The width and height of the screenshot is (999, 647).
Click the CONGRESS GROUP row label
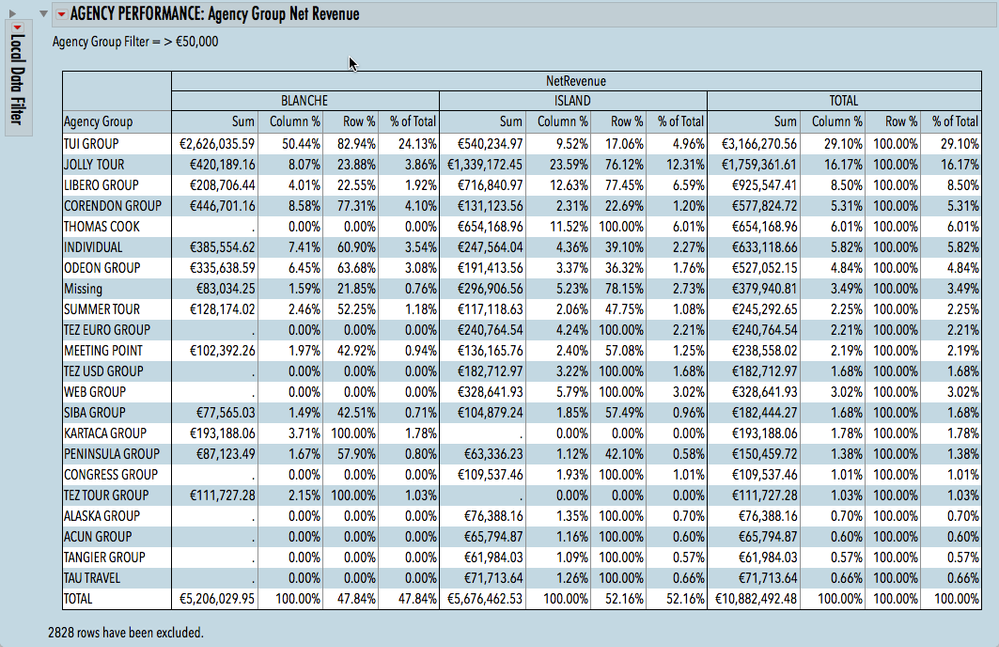click(x=111, y=475)
